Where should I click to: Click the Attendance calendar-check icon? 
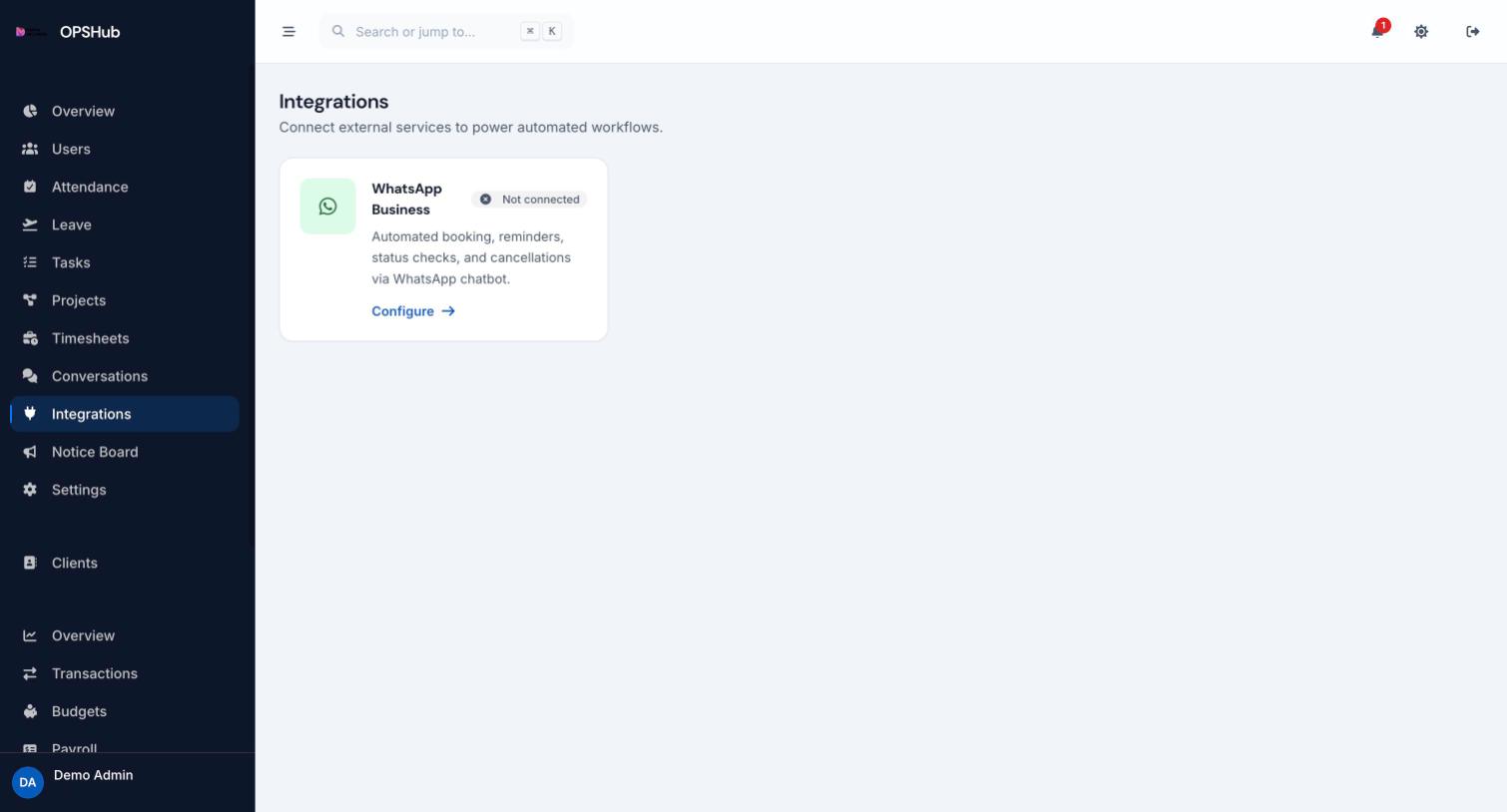click(30, 187)
